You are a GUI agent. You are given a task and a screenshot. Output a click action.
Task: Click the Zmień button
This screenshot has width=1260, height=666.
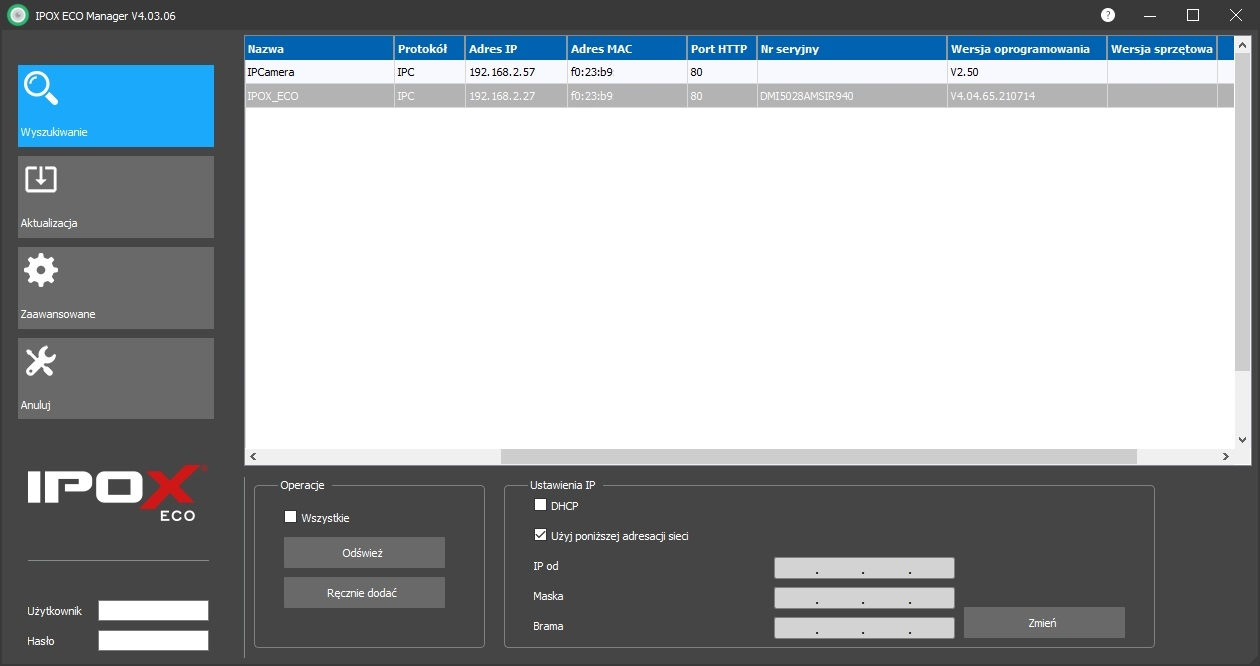click(1044, 622)
